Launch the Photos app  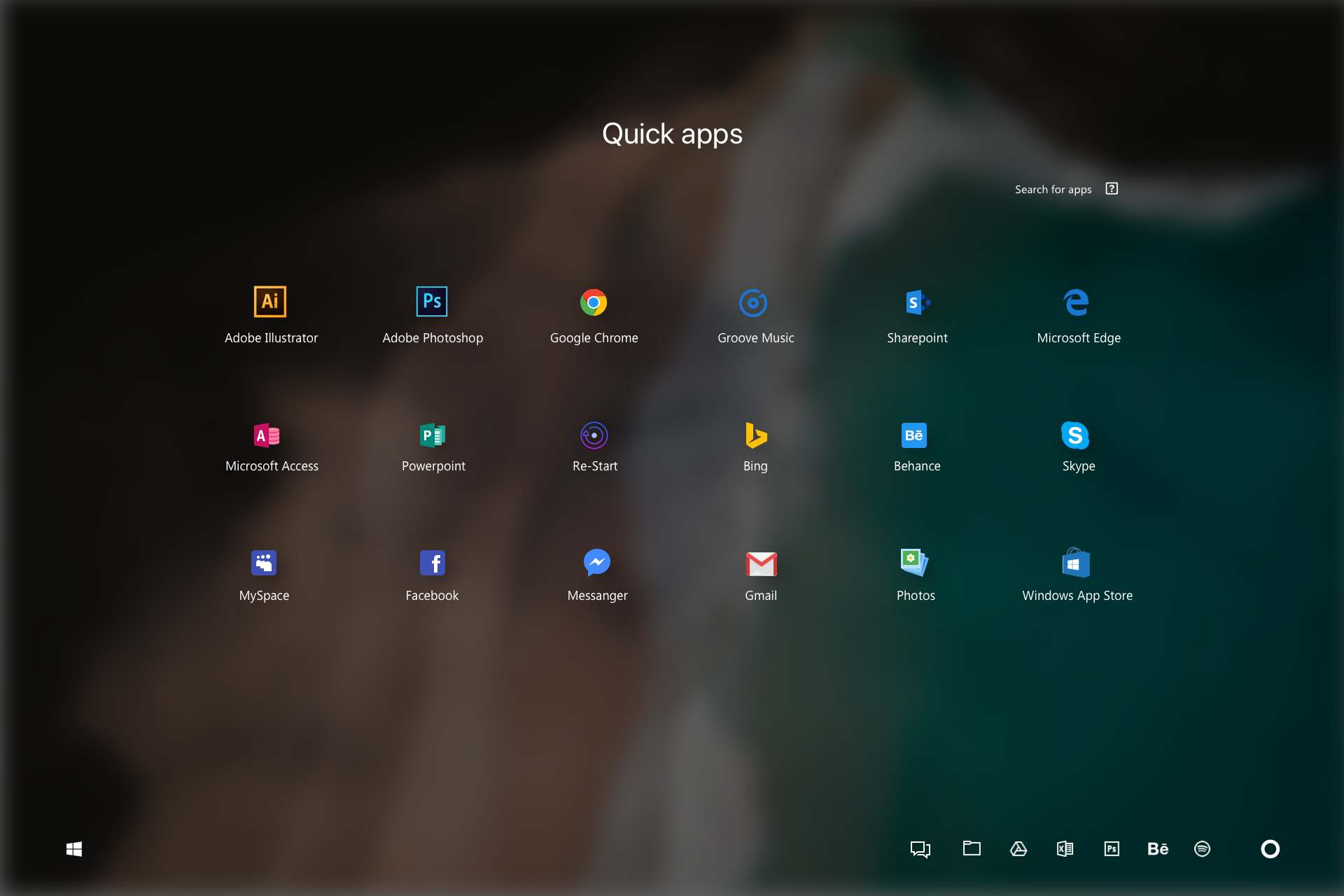tap(914, 562)
